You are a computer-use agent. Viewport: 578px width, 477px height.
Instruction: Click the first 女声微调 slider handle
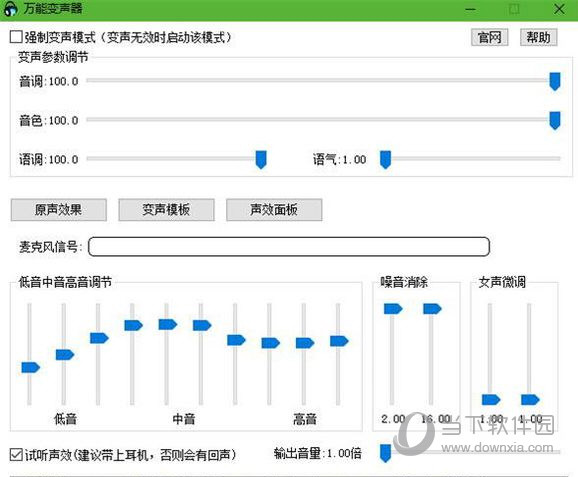[491, 400]
